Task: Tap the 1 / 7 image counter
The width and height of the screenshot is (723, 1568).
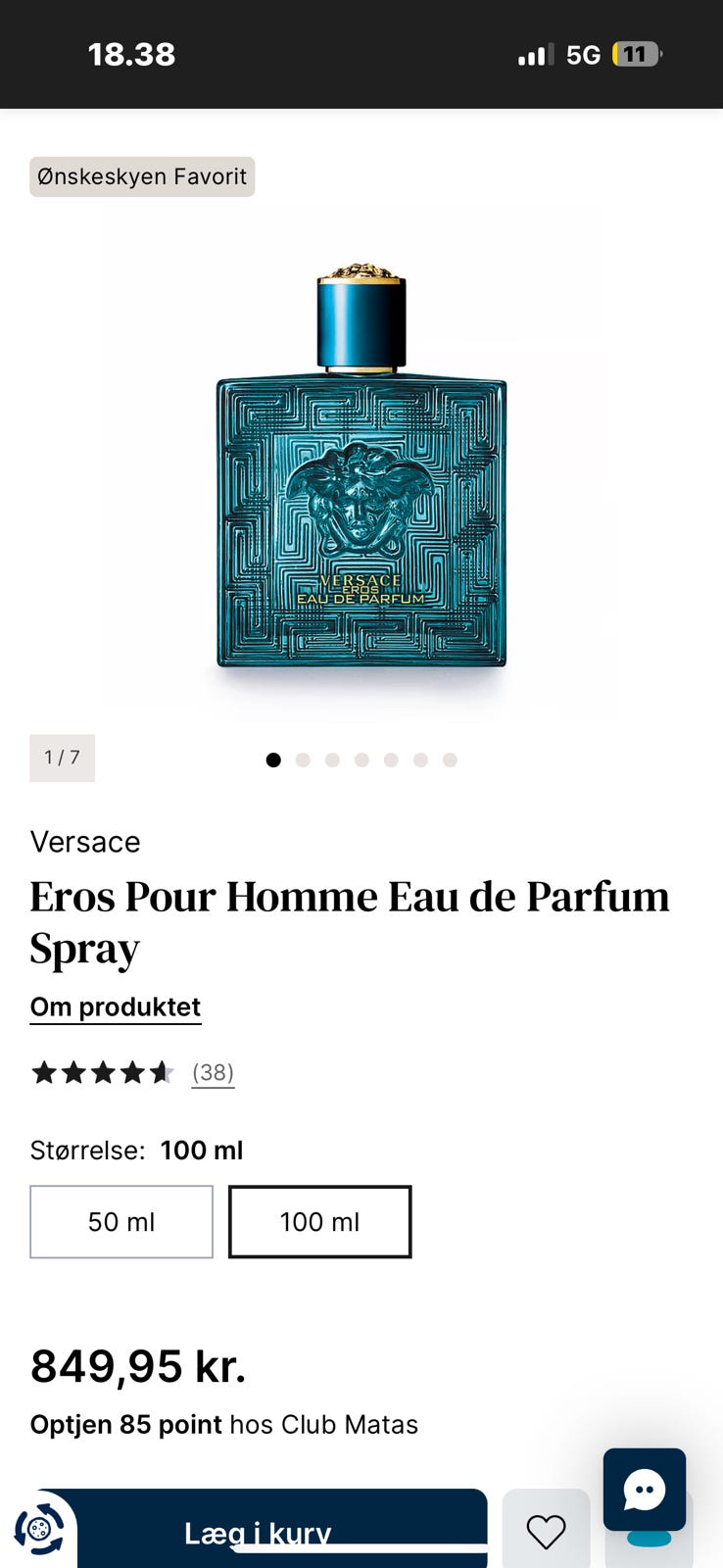Action: click(x=62, y=758)
